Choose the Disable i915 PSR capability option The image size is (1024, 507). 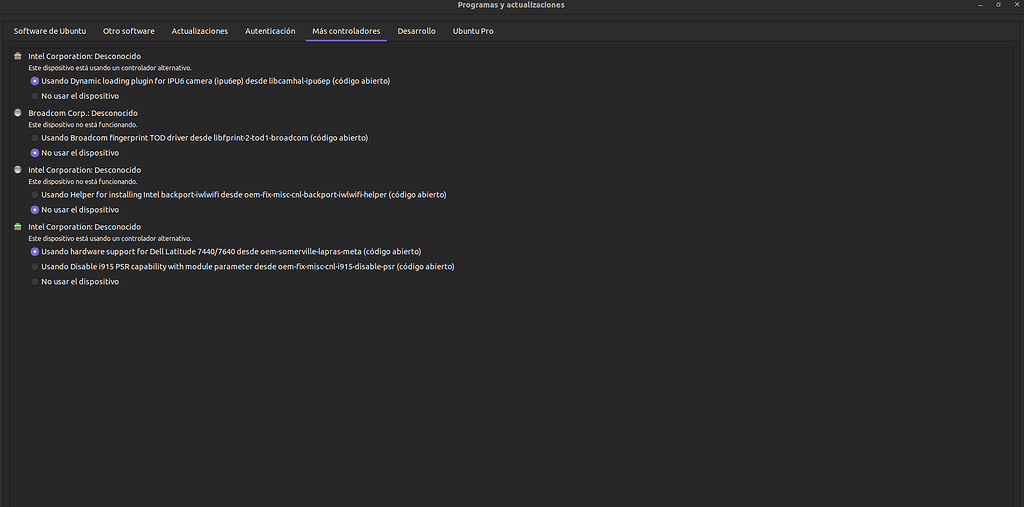[x=35, y=267]
